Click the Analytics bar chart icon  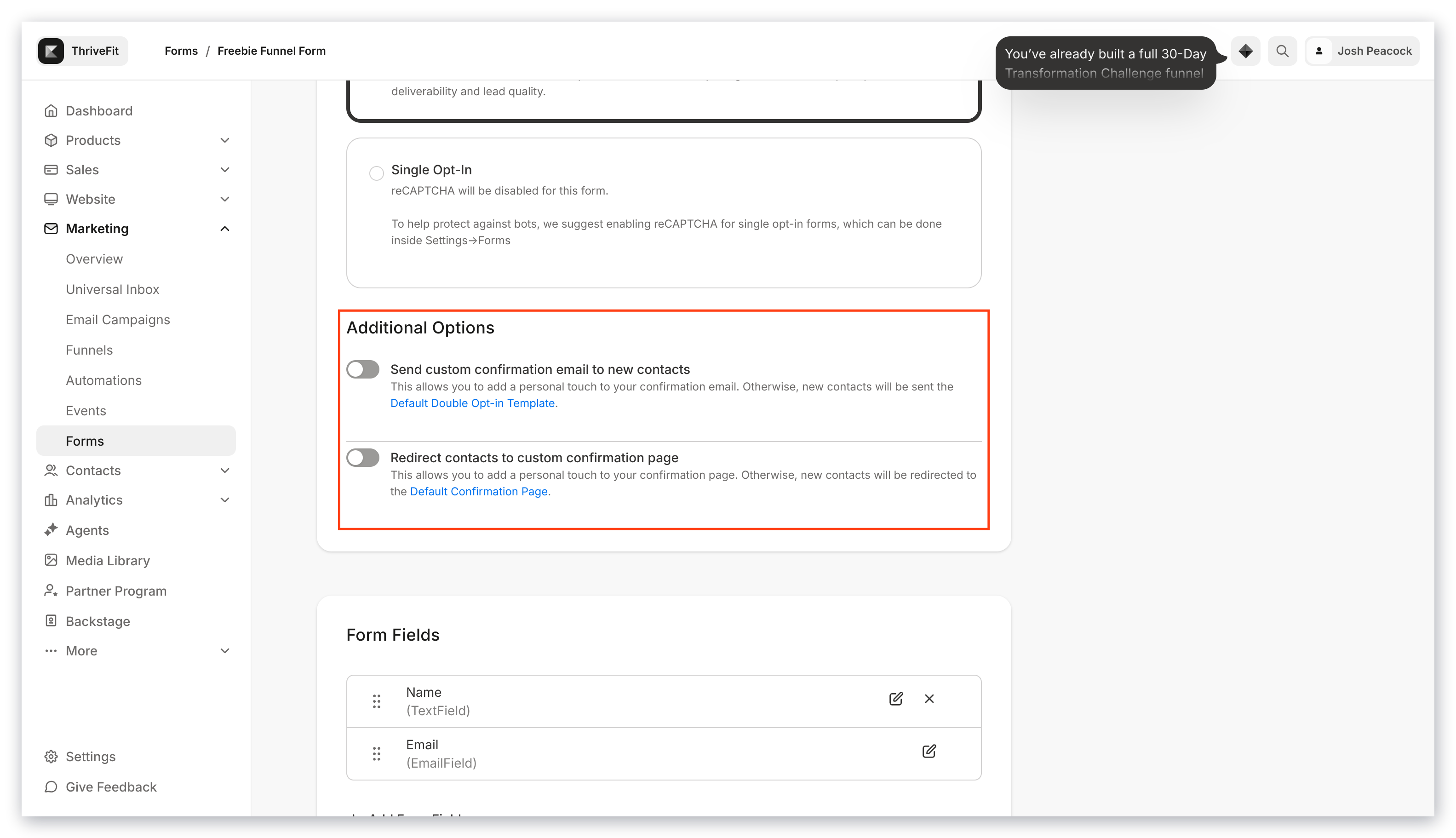pyautogui.click(x=51, y=499)
